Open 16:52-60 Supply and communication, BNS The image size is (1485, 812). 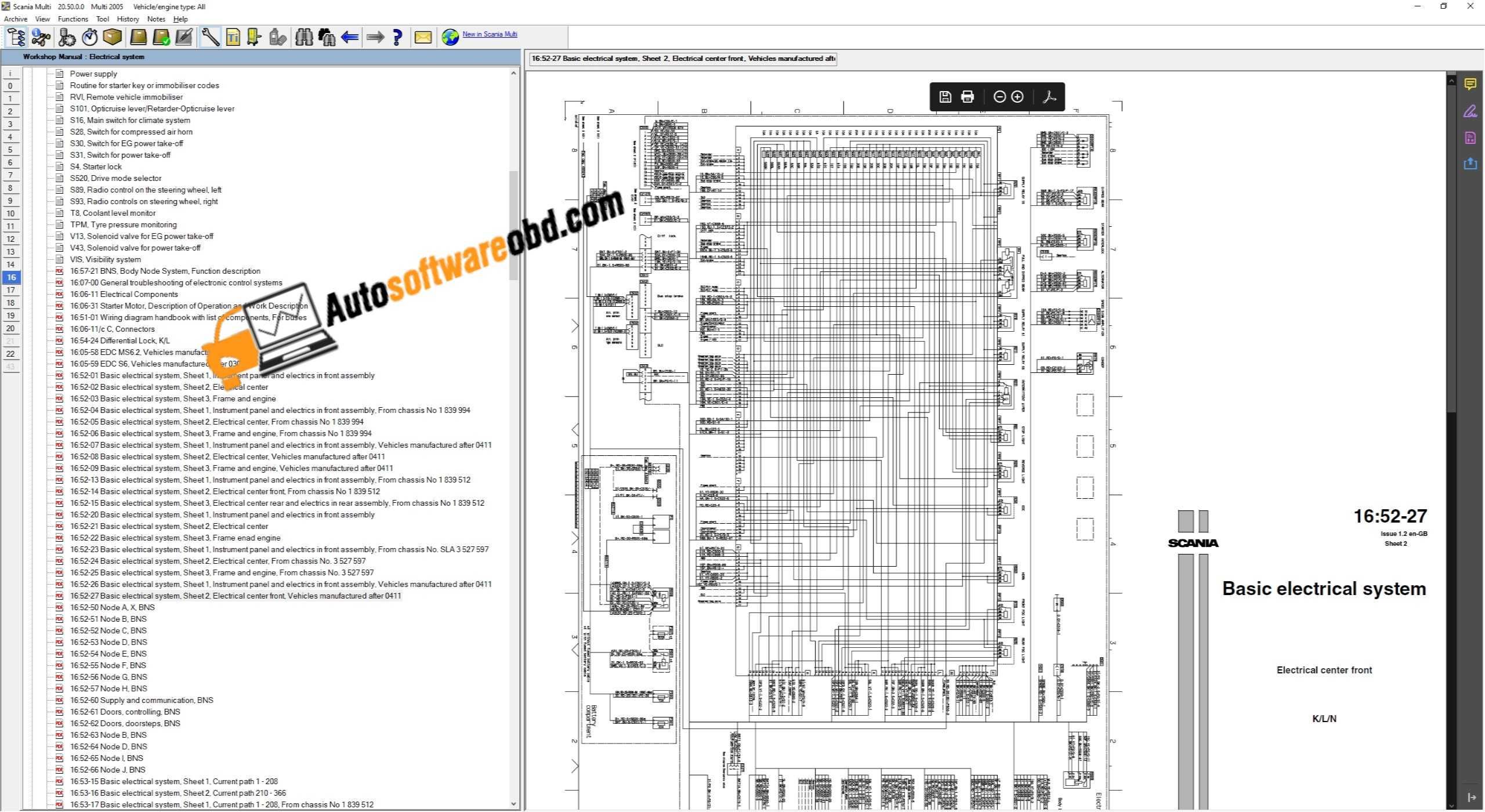pos(142,700)
